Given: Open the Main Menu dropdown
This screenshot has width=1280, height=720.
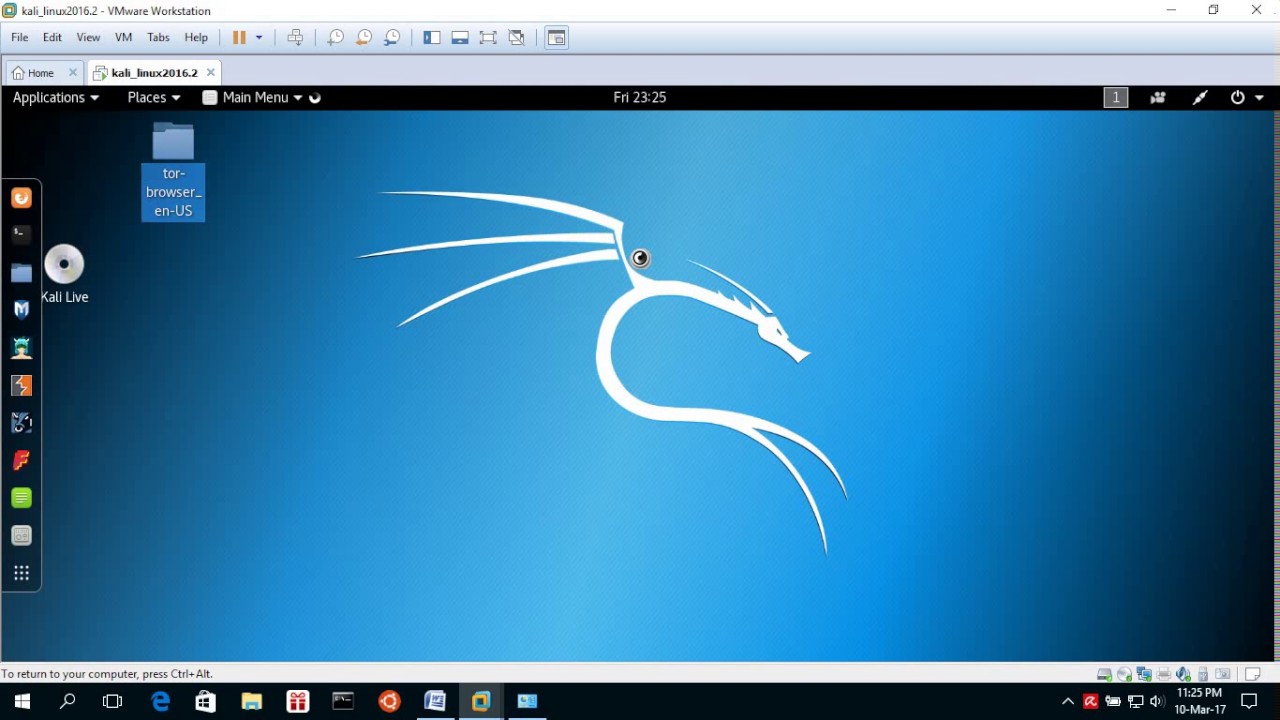Looking at the screenshot, I should pyautogui.click(x=252, y=97).
